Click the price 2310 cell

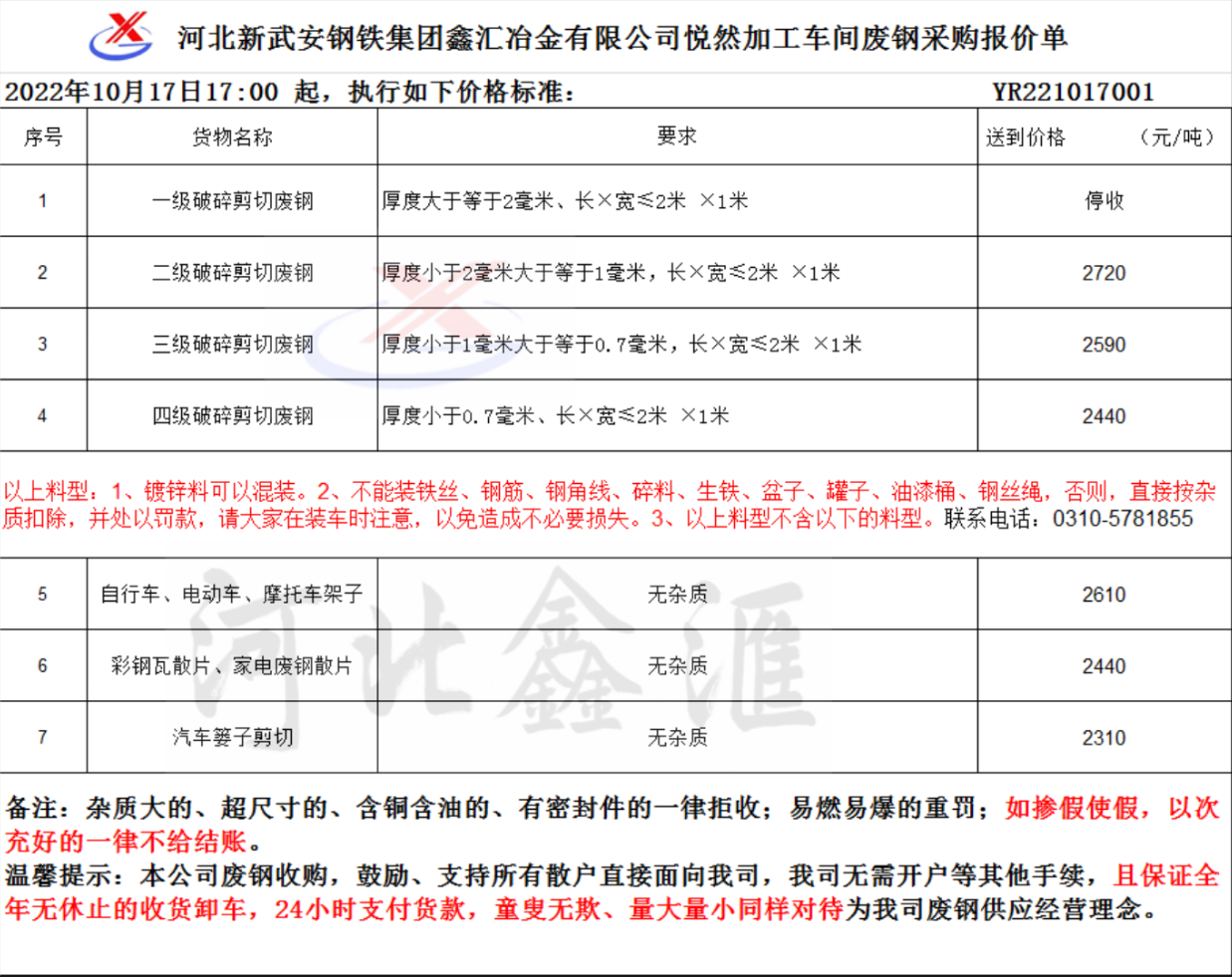[1104, 738]
